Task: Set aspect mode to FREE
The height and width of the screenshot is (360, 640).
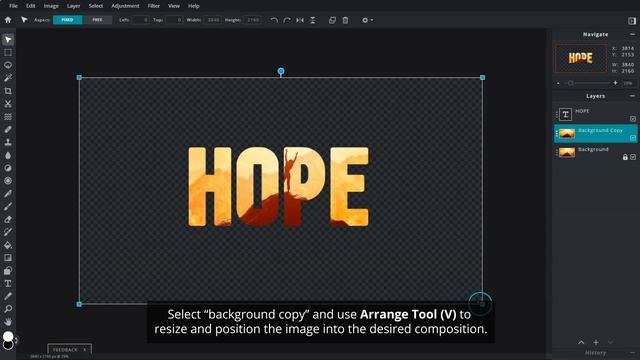Action: click(x=97, y=20)
